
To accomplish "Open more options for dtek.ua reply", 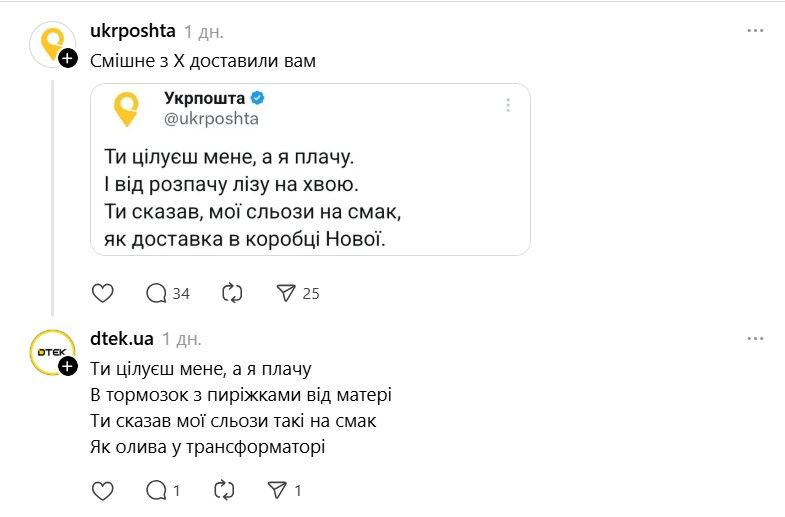I will tap(755, 338).
